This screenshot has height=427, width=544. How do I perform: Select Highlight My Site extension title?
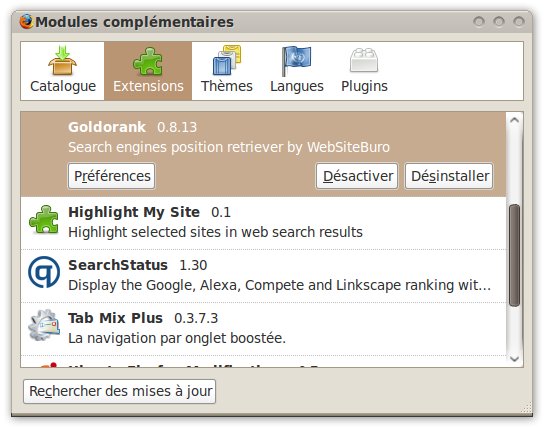pyautogui.click(x=134, y=212)
